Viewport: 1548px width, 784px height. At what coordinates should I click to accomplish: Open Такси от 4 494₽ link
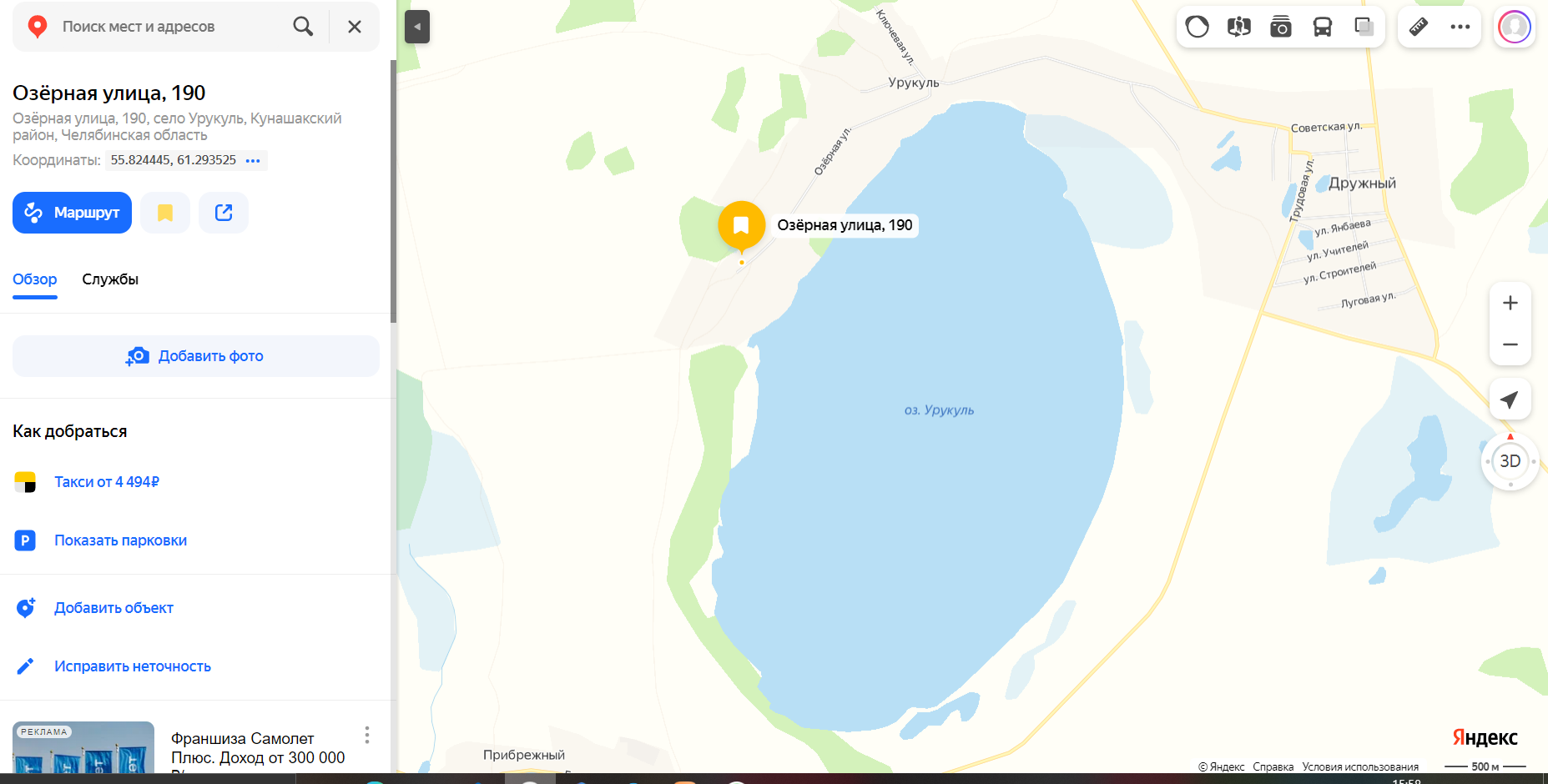coord(107,482)
